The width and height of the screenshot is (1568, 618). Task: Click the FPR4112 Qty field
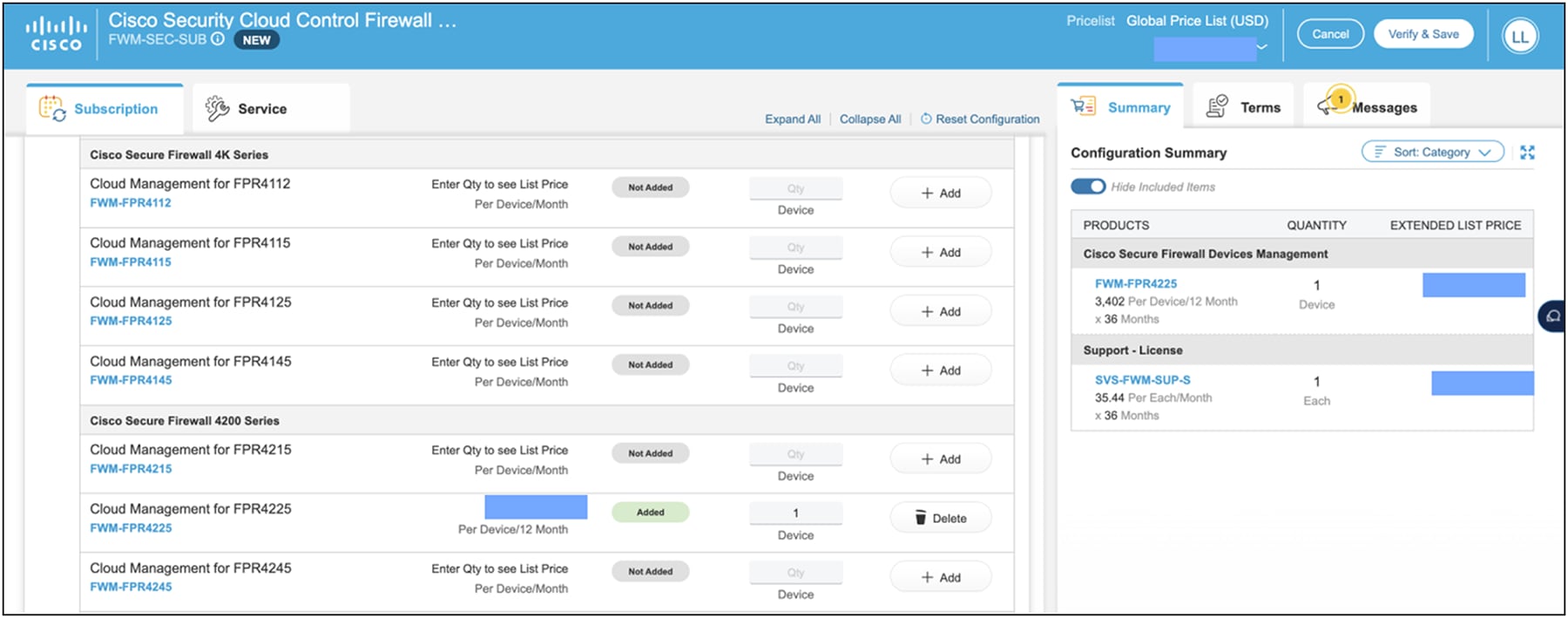tap(795, 188)
